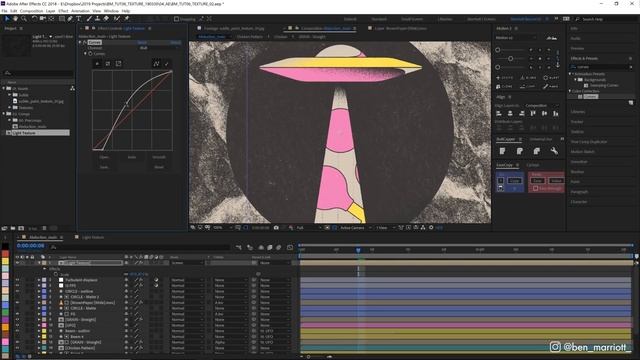Click the yellow label color swatch
Screen dimensions: 640x360
pyautogui.click(x=5, y=261)
